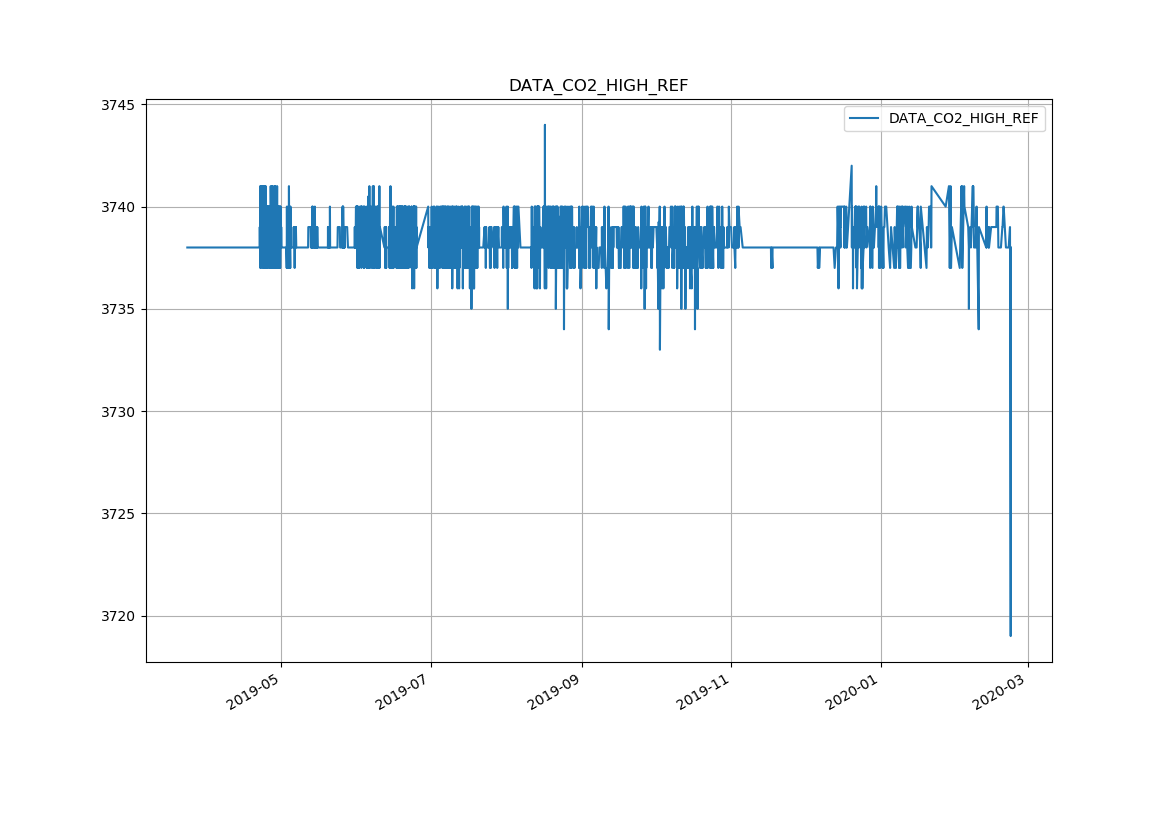Select the 3740 y-axis tick label
Viewport: 1169px width, 827px height.
[x=120, y=207]
